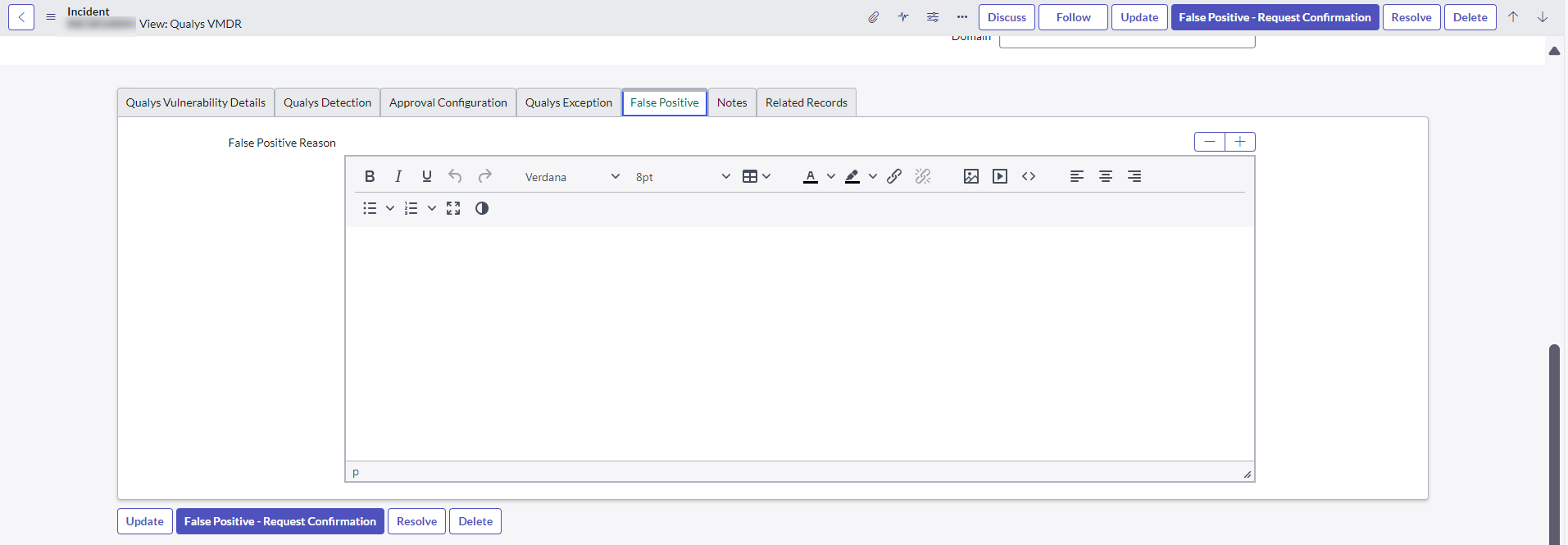
Task: Click the Resolve button in header
Action: coord(1411,17)
